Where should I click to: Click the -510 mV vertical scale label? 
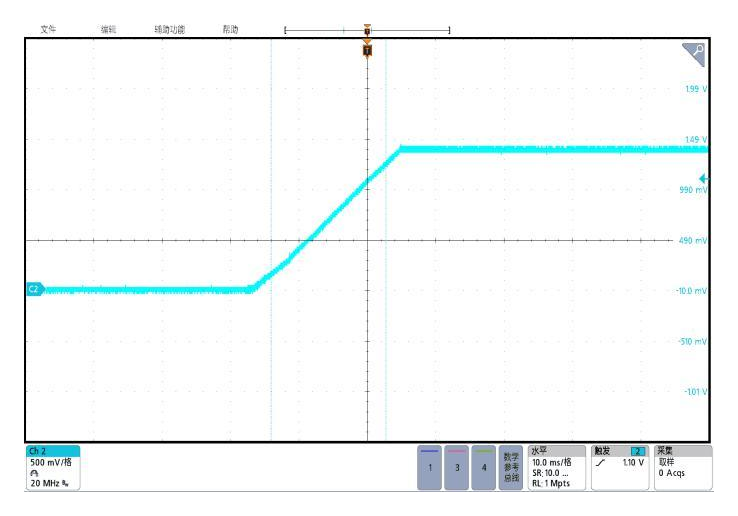point(693,341)
